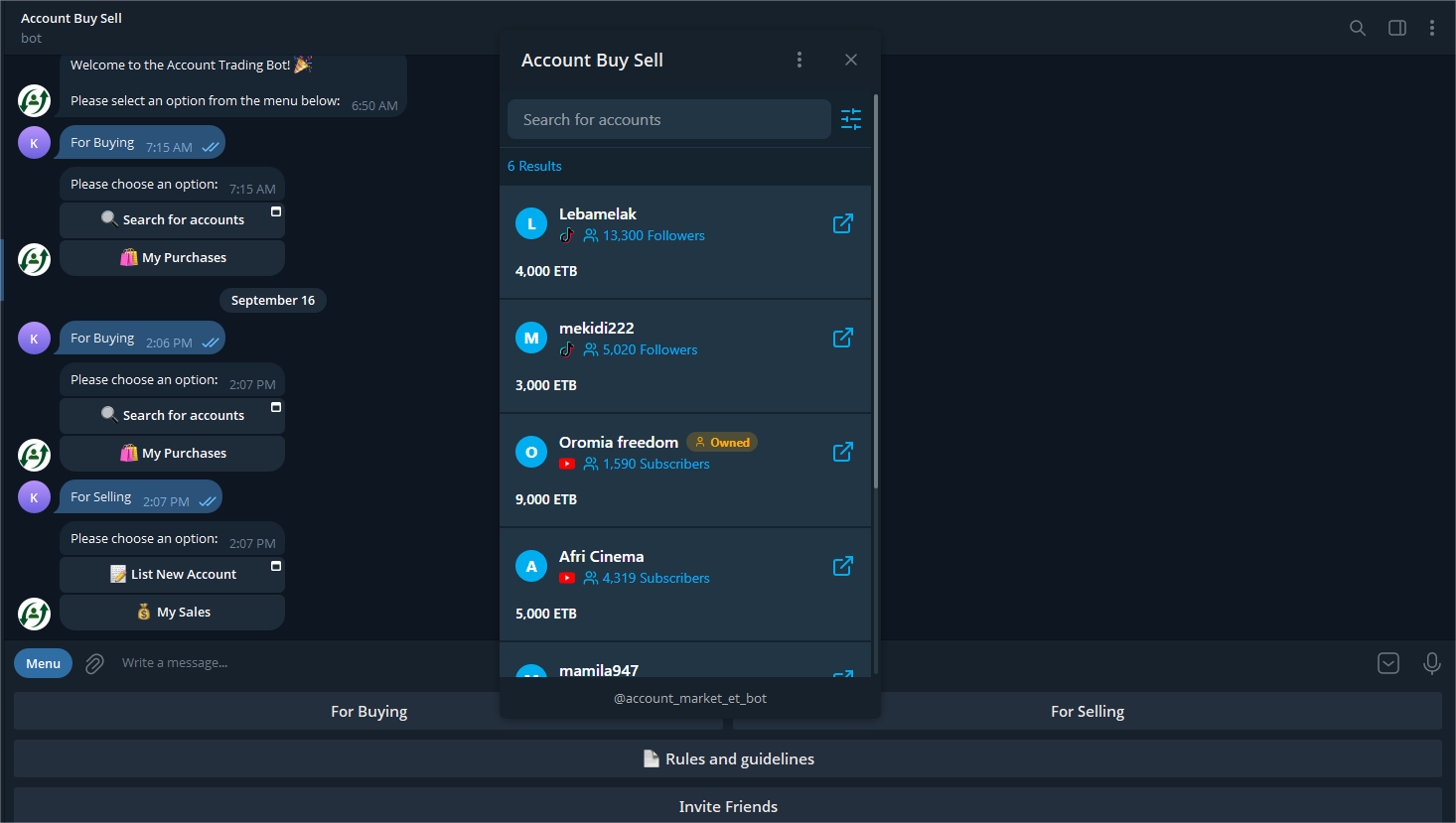Open the bot Menu button

(43, 662)
